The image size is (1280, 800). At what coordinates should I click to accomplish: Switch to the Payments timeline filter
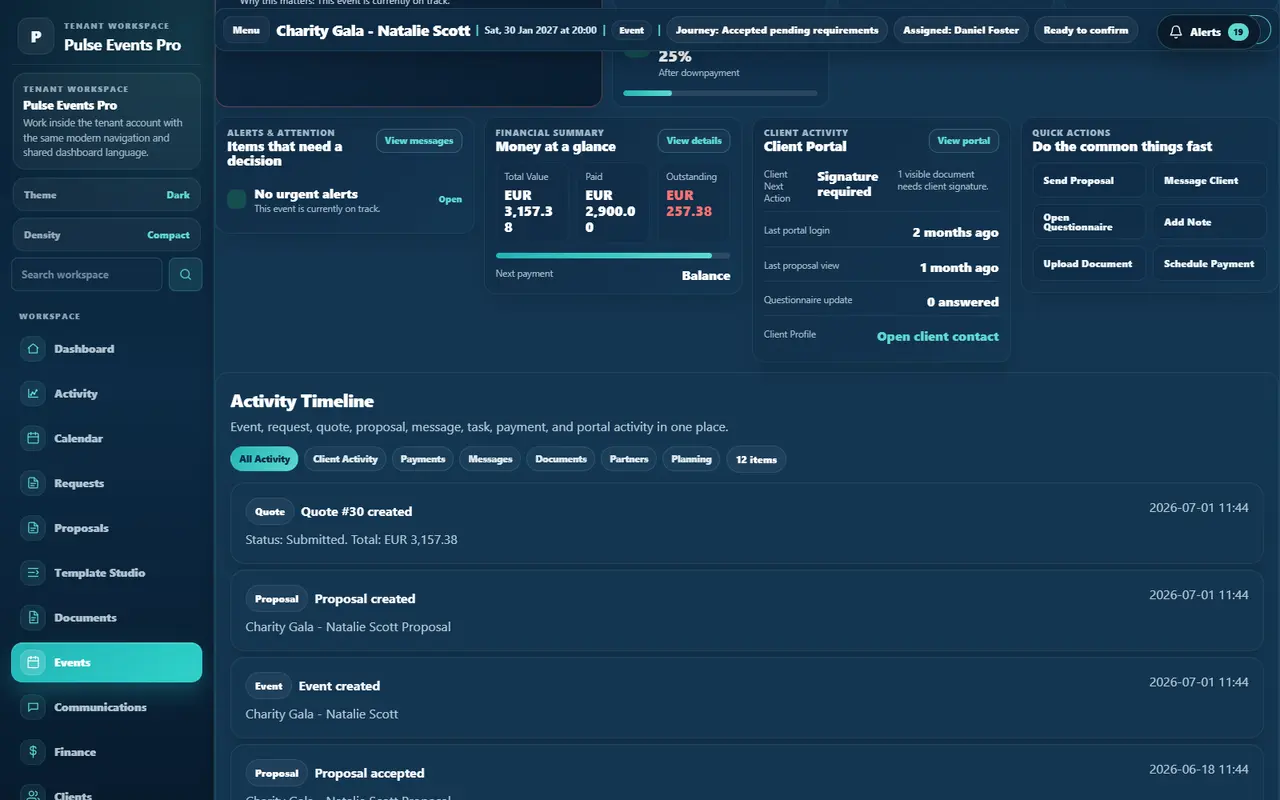pos(423,459)
